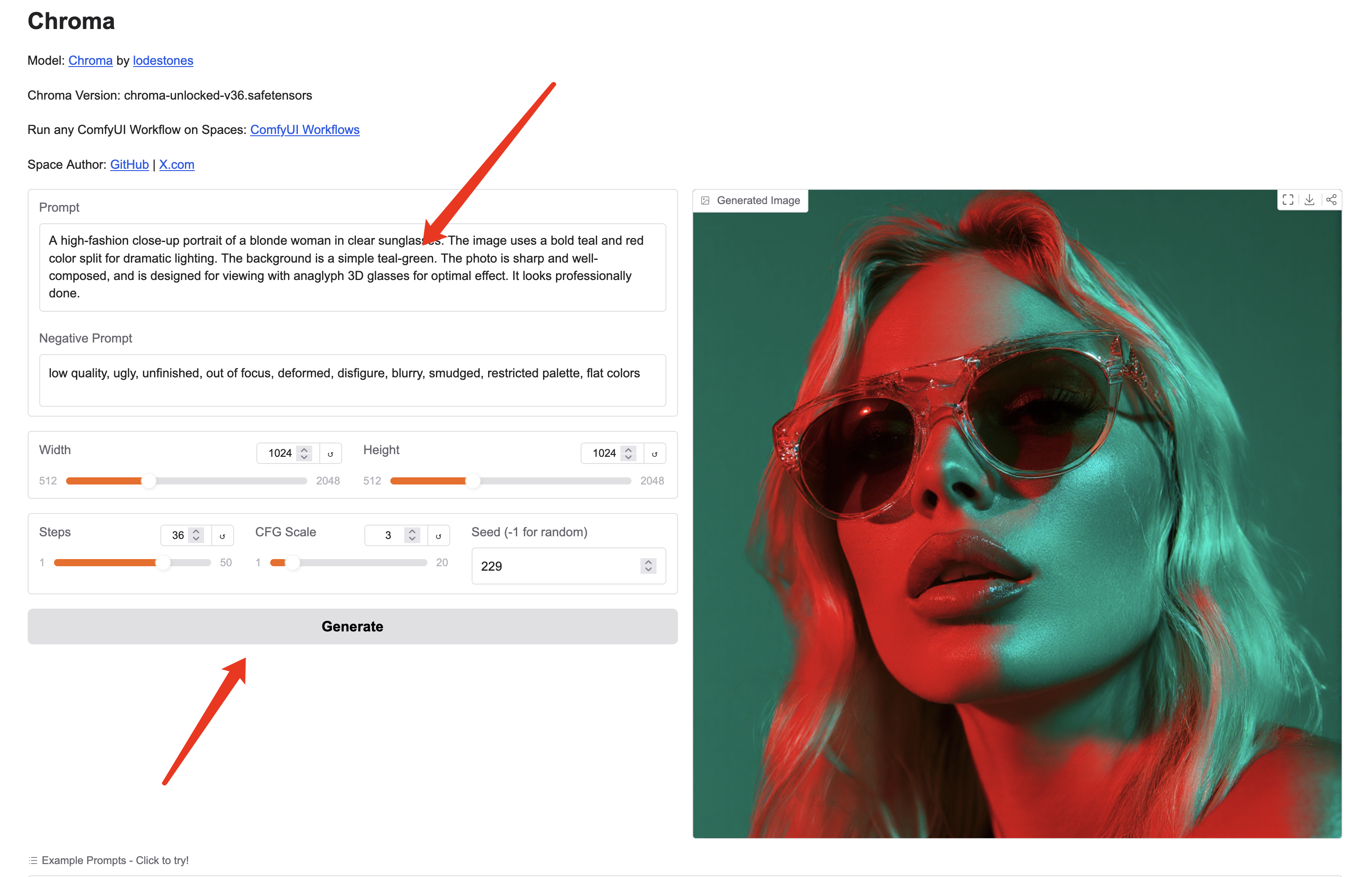Click the 'Chroma' page heading
This screenshot has height=877, width=1372.
[x=71, y=21]
